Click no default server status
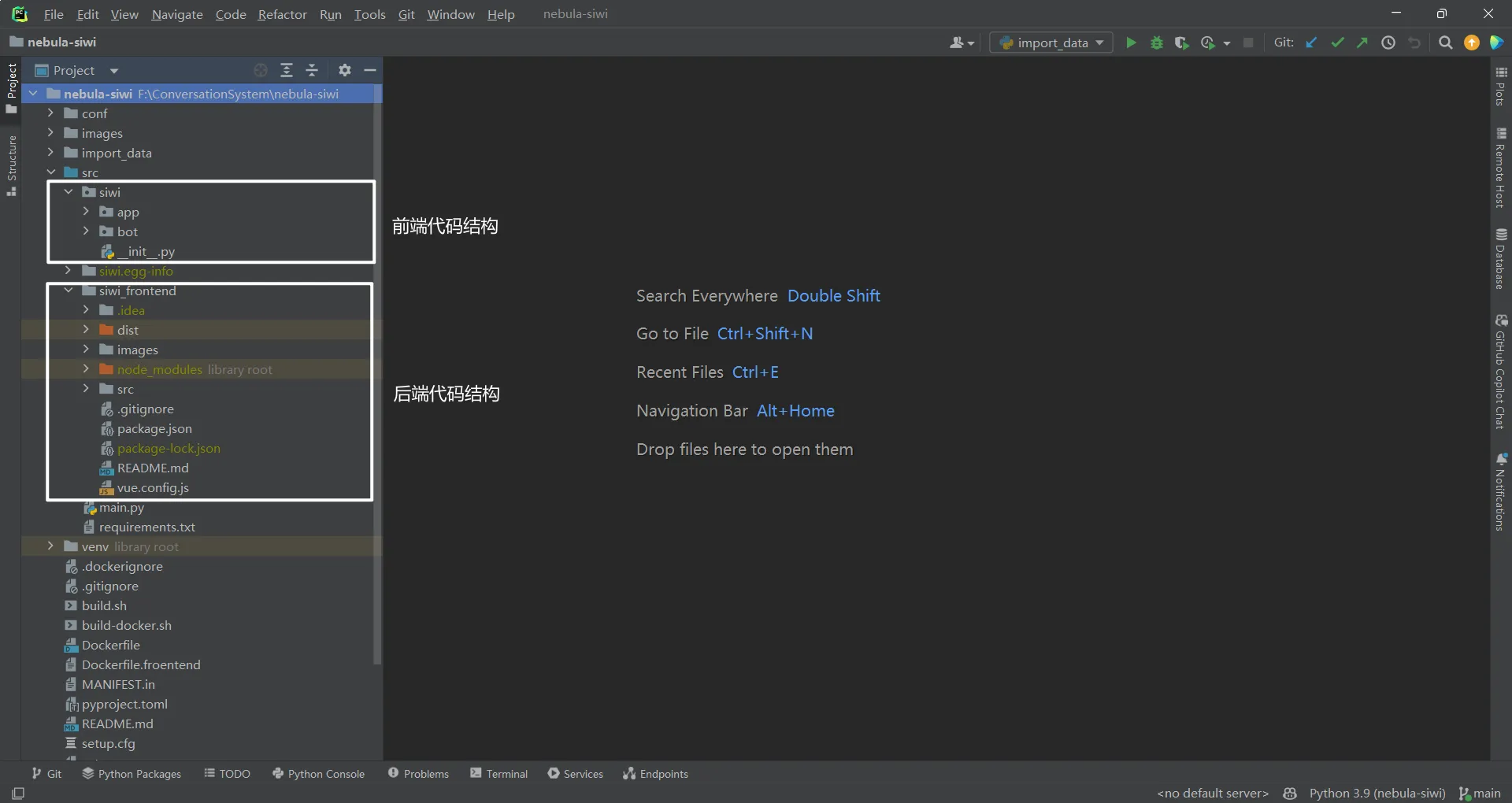The width and height of the screenshot is (1512, 803). pos(1213,793)
